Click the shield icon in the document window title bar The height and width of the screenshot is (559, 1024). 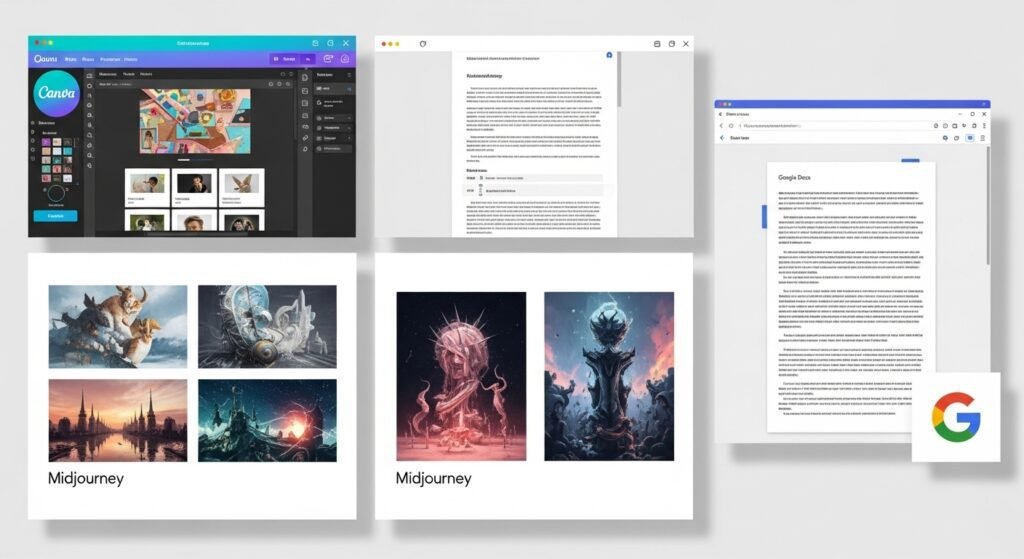click(422, 44)
